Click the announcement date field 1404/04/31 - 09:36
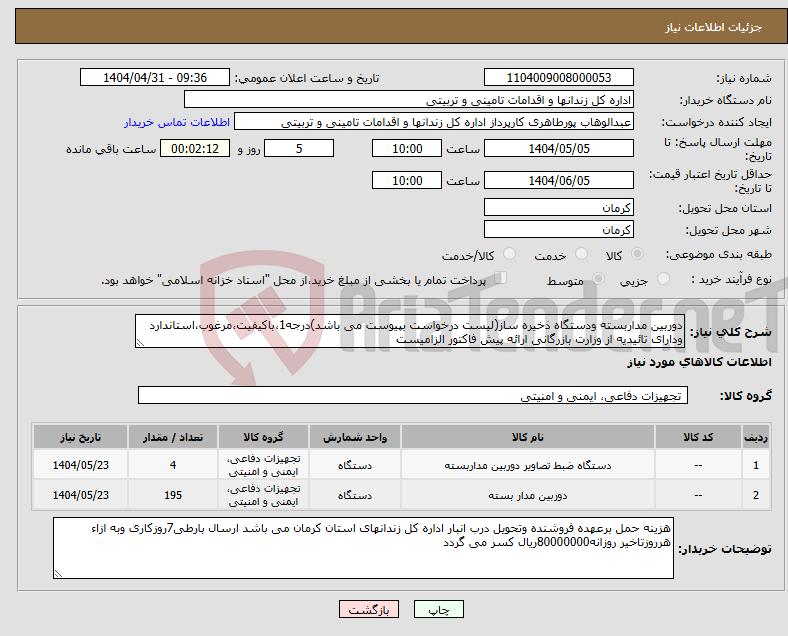Image resolution: width=788 pixels, height=636 pixels. click(155, 77)
